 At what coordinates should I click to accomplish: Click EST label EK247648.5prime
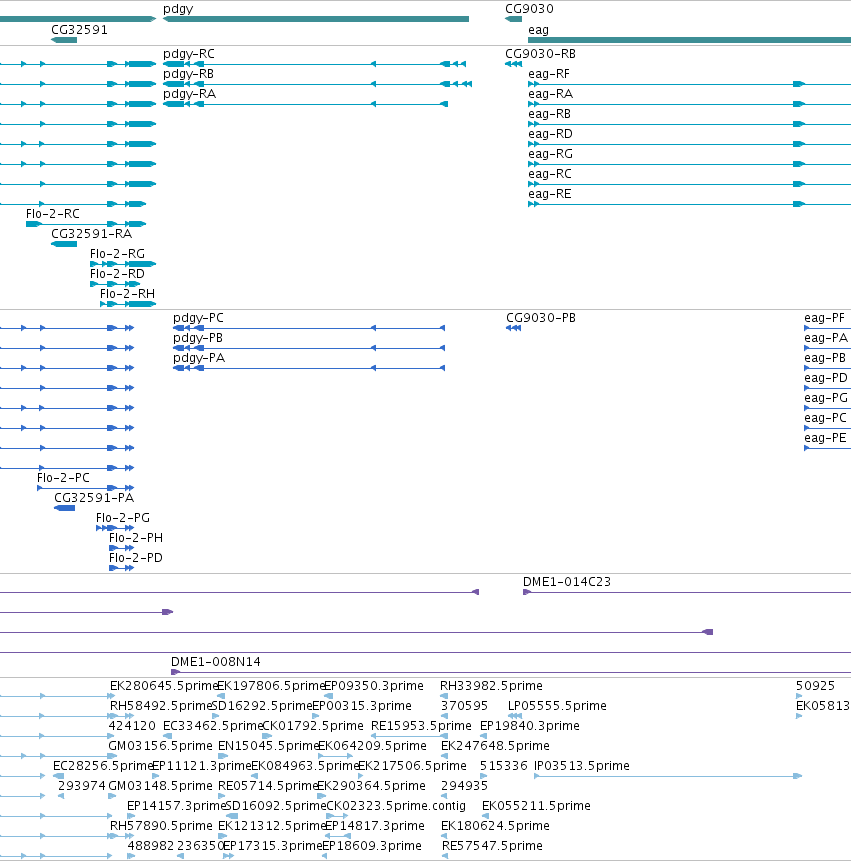pyautogui.click(x=495, y=746)
